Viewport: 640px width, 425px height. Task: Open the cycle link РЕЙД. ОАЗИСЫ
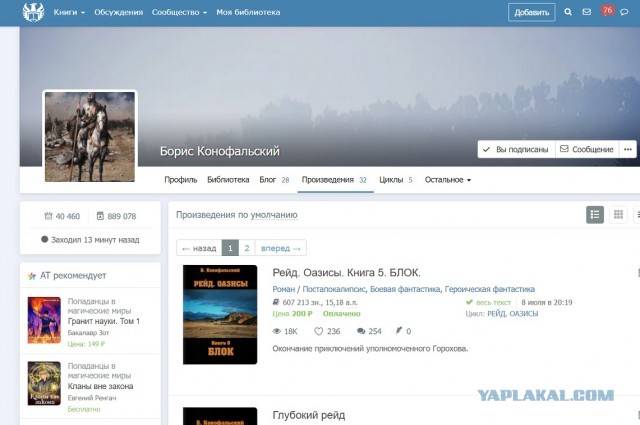pos(513,314)
